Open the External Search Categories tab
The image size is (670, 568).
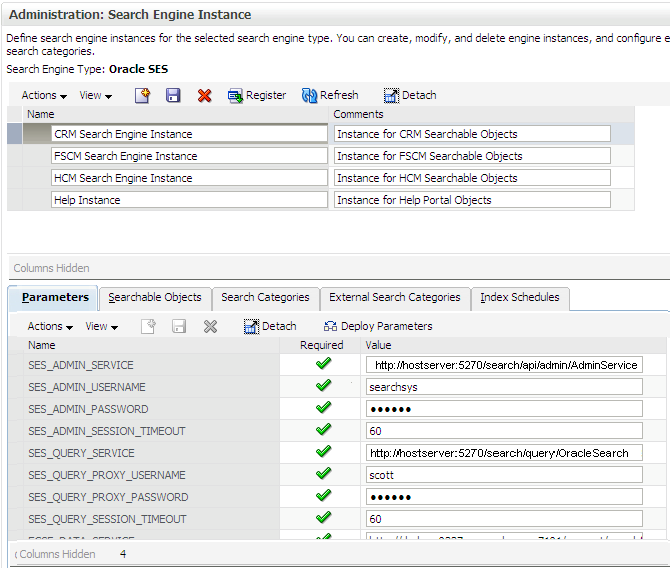(395, 297)
